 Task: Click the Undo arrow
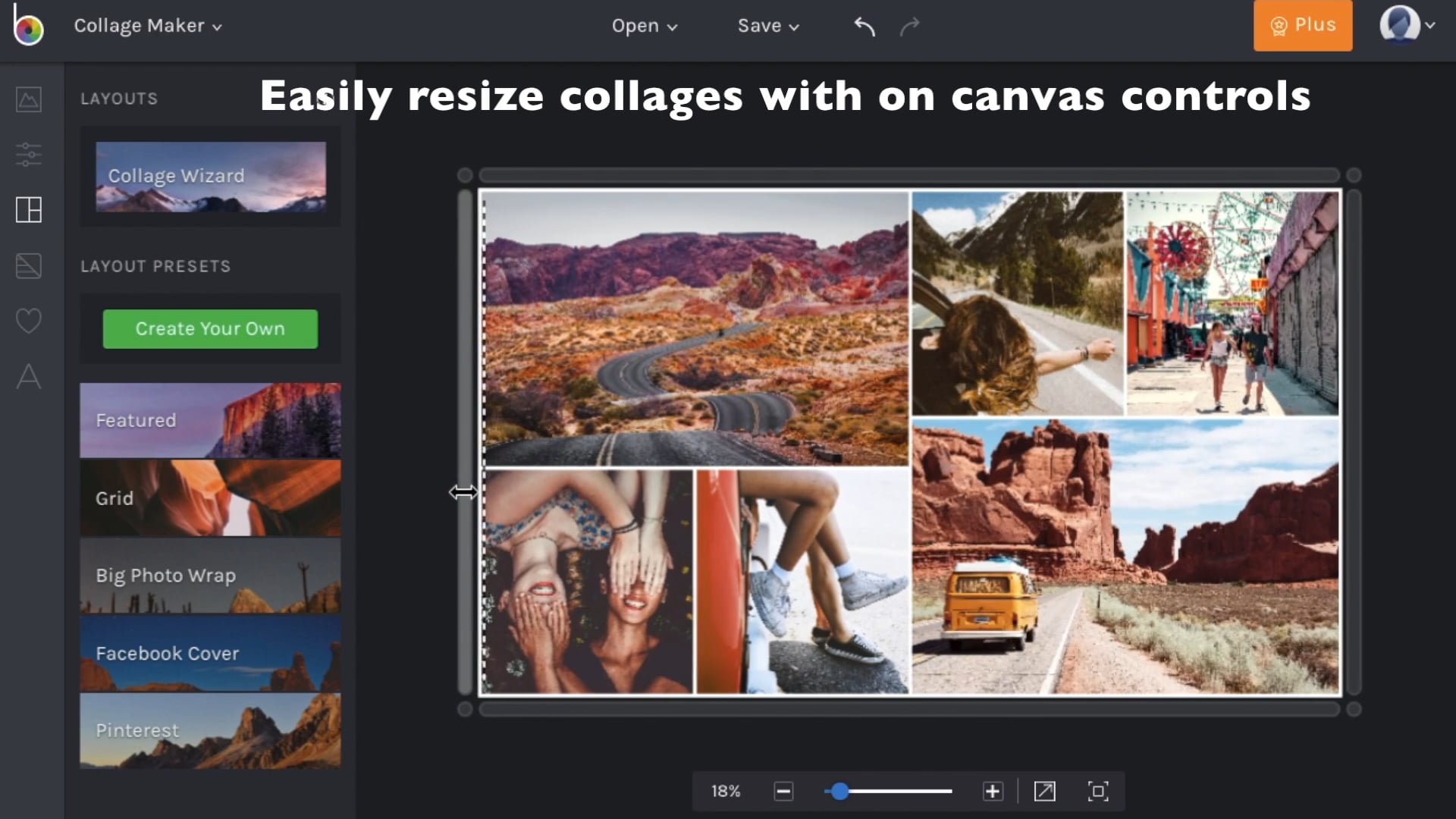coord(864,27)
